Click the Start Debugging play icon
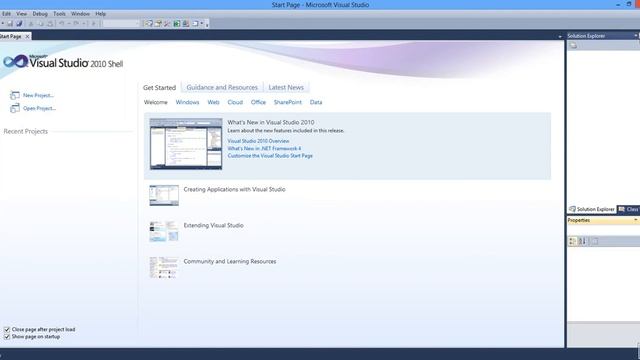The height and width of the screenshot is (360, 640). point(93,24)
